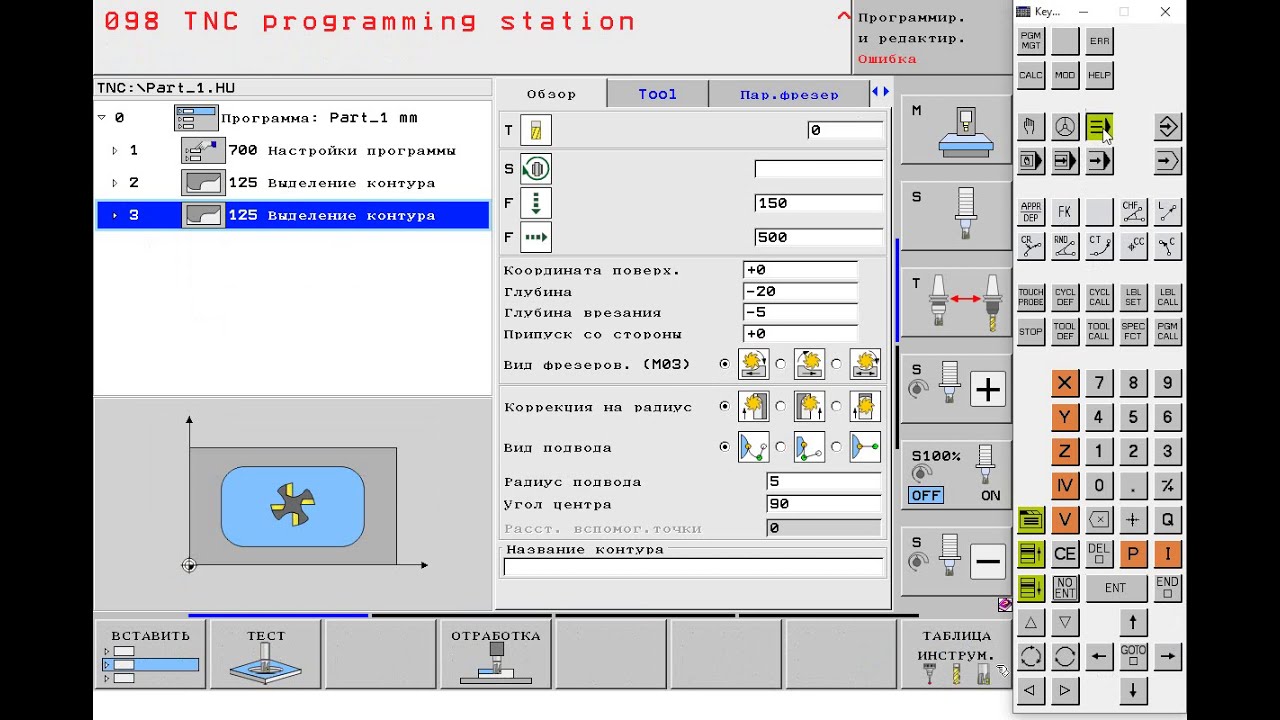The image size is (1280, 720).
Task: Click the CR circle radius key
Action: tap(1031, 246)
